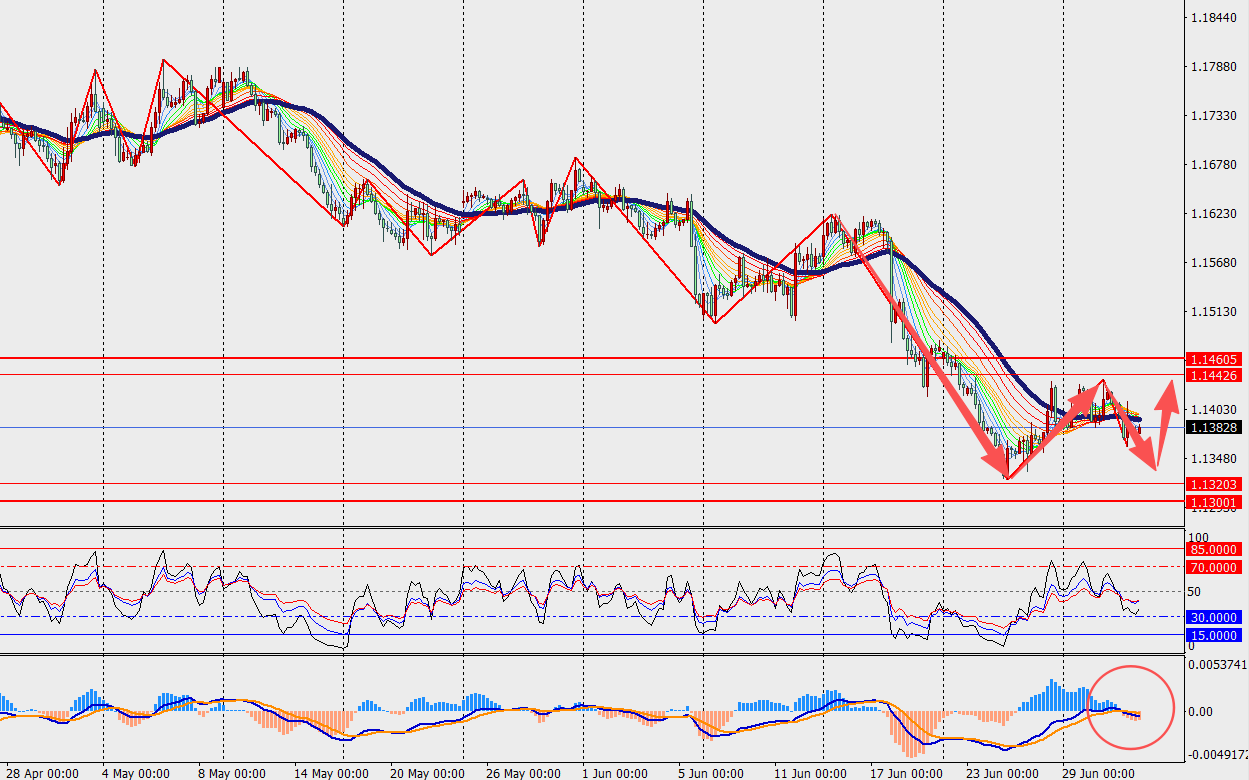Click the 1.13203 support level label
Image resolution: width=1249 pixels, height=780 pixels.
[x=1214, y=484]
